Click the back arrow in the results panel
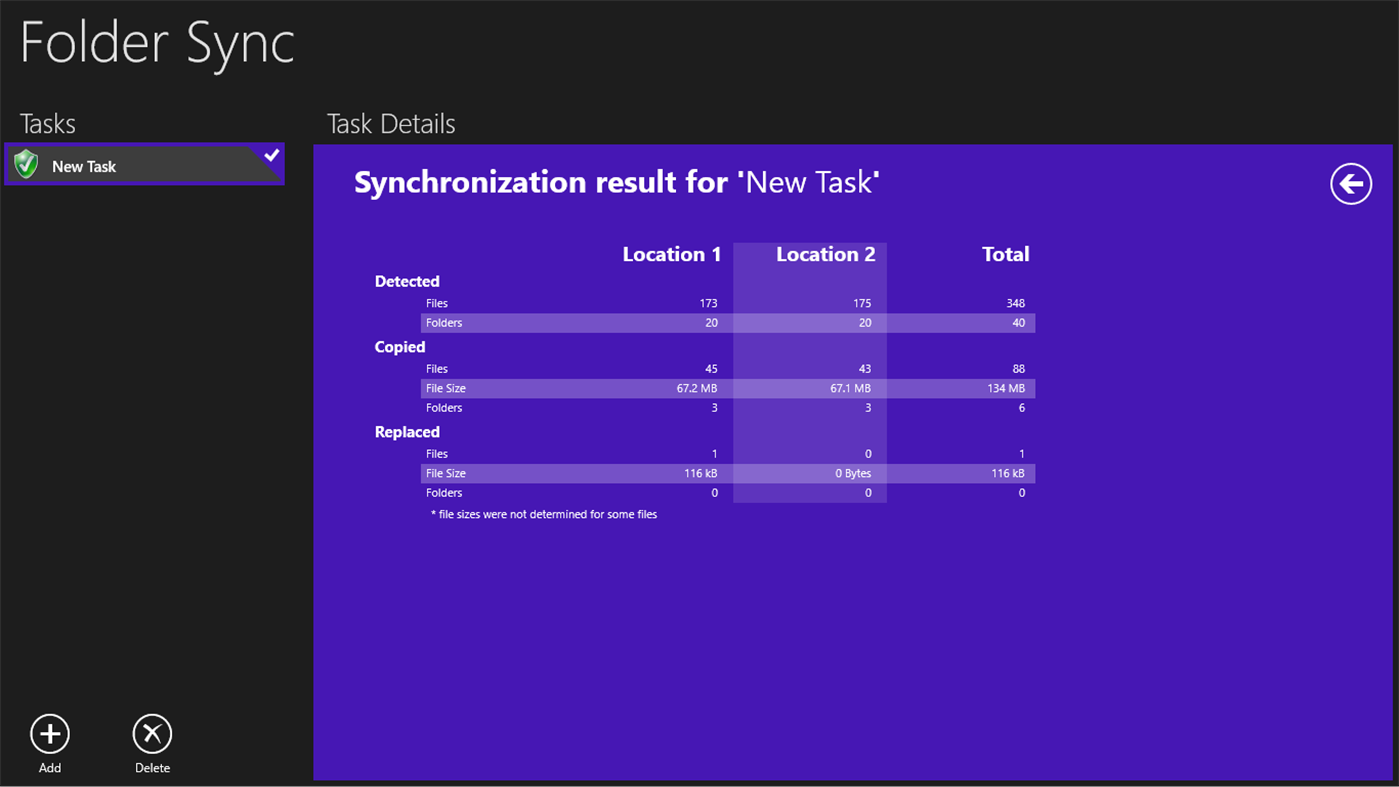Image resolution: width=1399 pixels, height=787 pixels. tap(1350, 184)
